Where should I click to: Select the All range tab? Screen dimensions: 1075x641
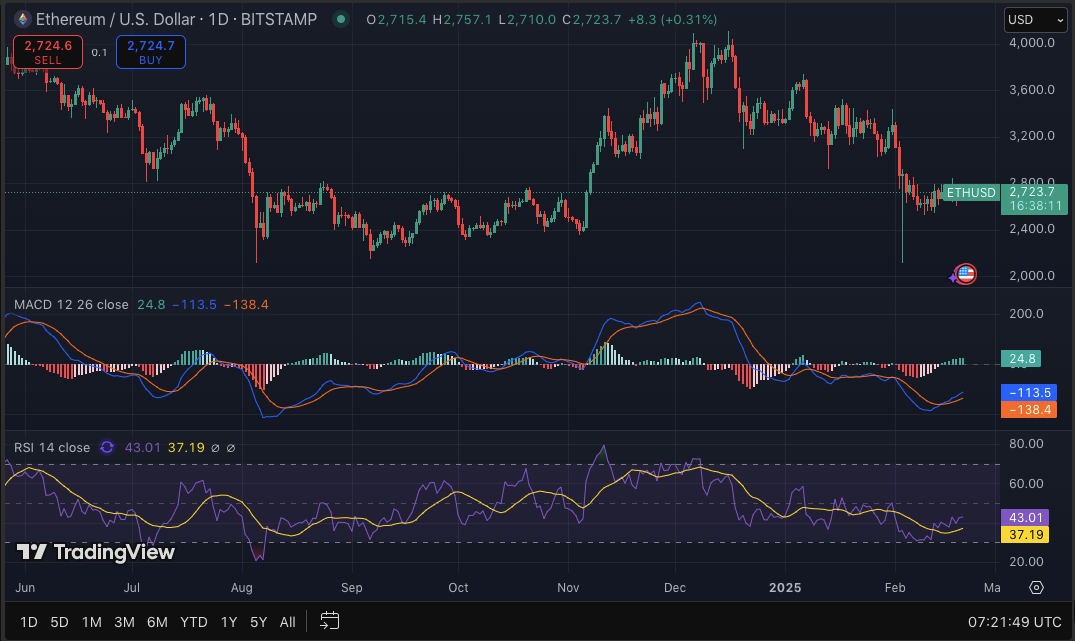pyautogui.click(x=287, y=621)
